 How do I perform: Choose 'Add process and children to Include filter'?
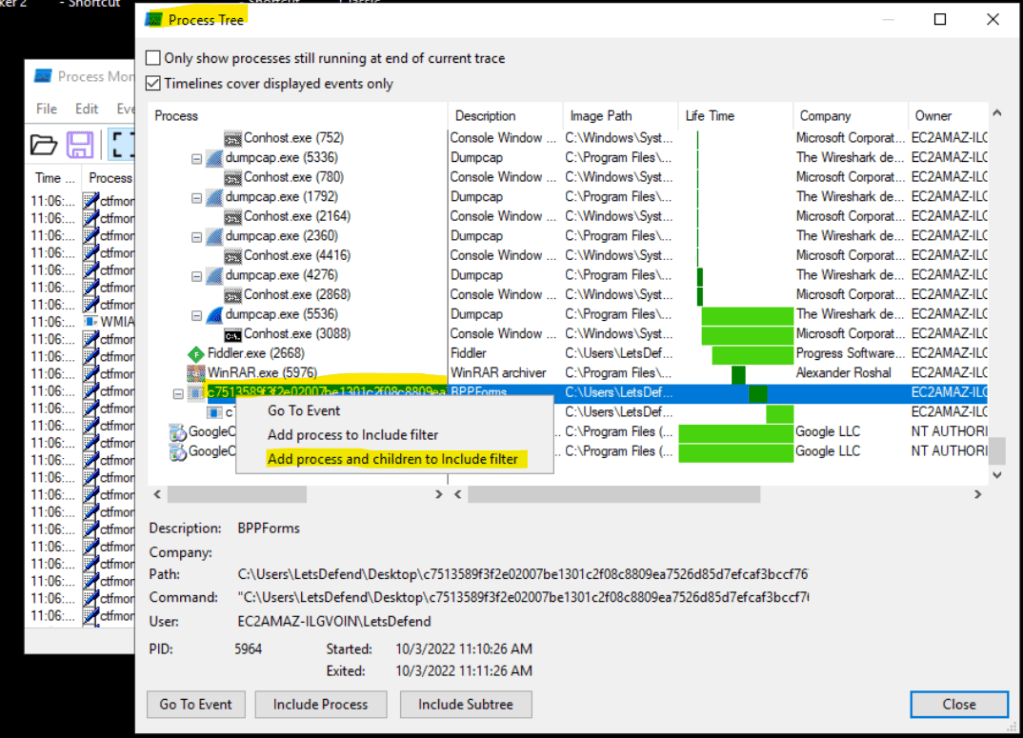click(x=393, y=459)
